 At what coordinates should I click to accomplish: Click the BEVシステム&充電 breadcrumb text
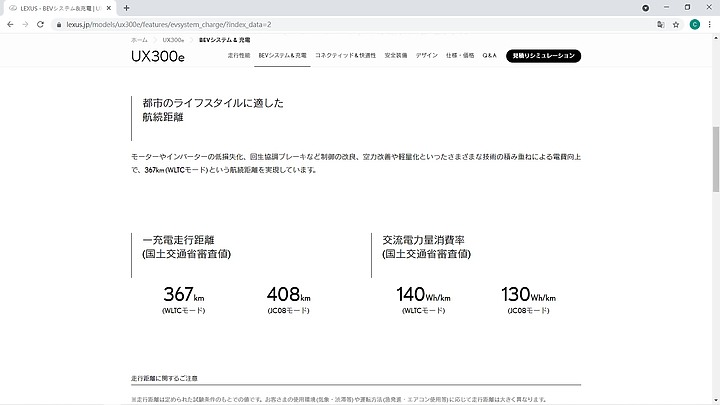point(225,40)
